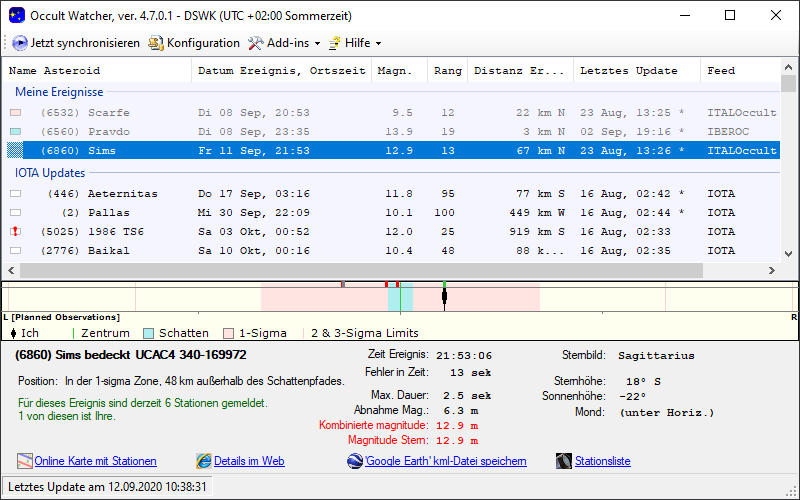Click the Google Earth globe icon
This screenshot has height=500, width=800.
(x=355, y=461)
